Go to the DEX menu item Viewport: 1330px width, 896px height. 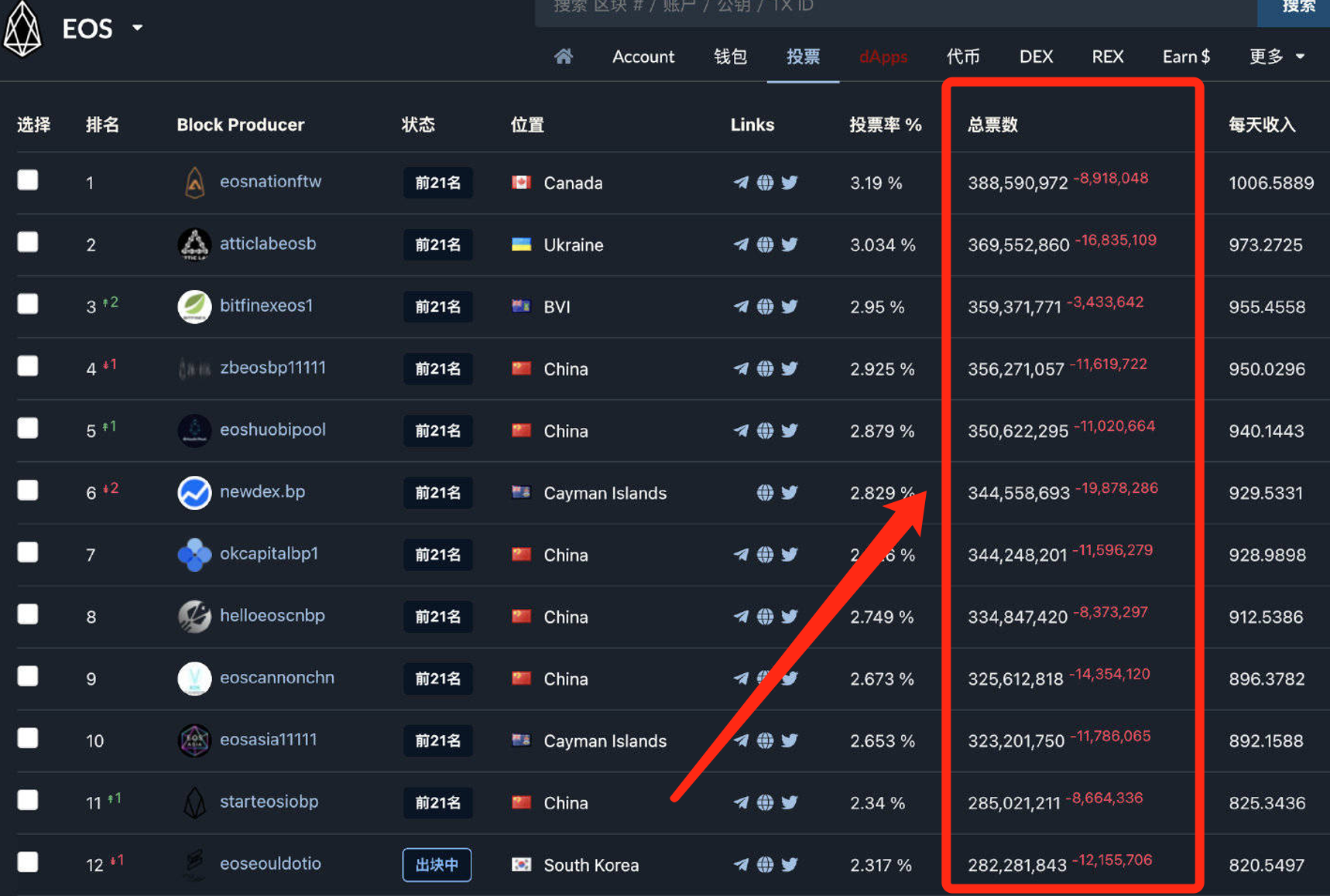[1036, 56]
